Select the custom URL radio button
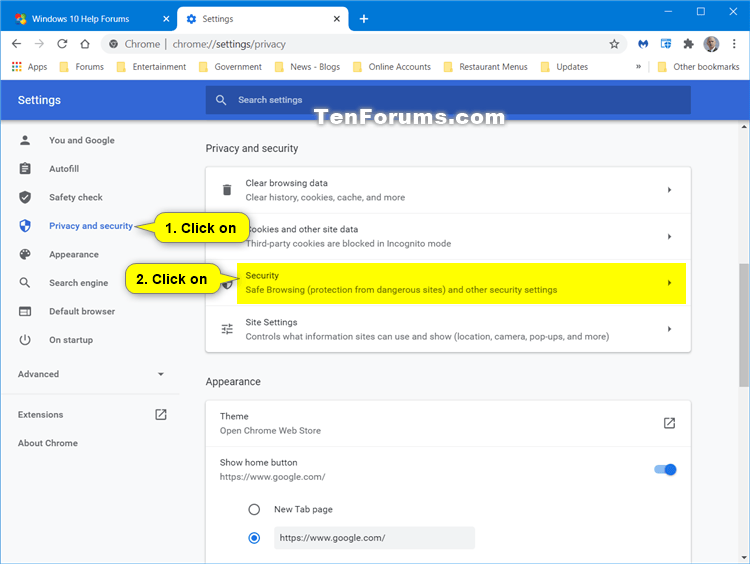 254,538
